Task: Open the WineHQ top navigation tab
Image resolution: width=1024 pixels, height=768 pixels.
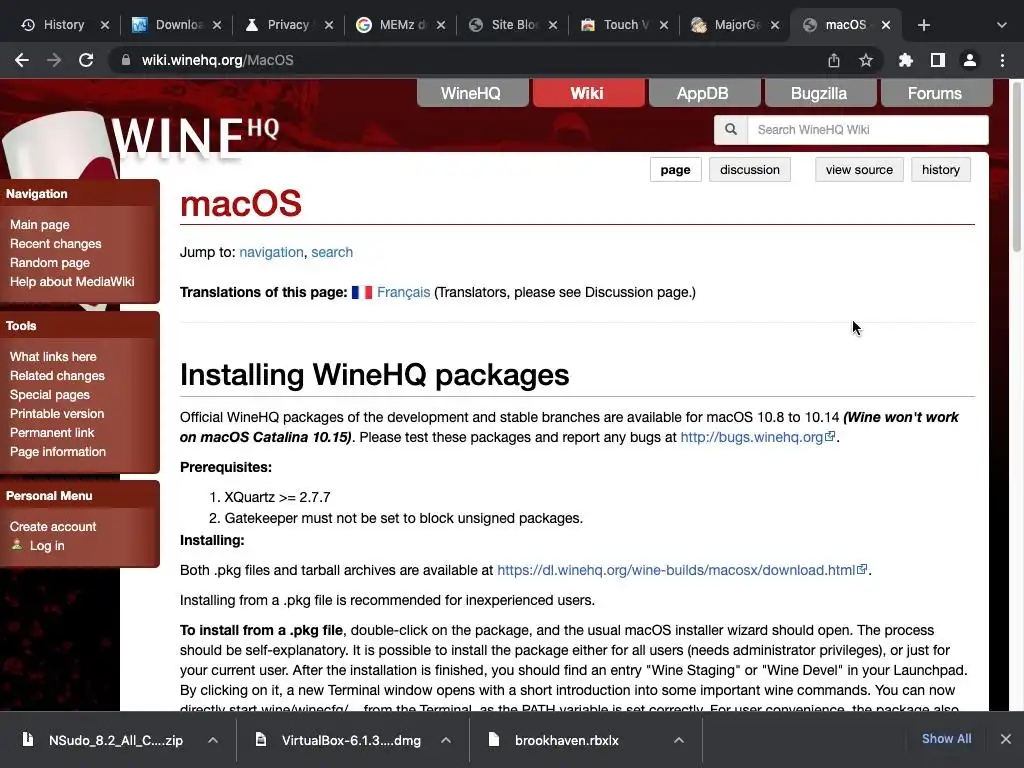Action: 472,93
